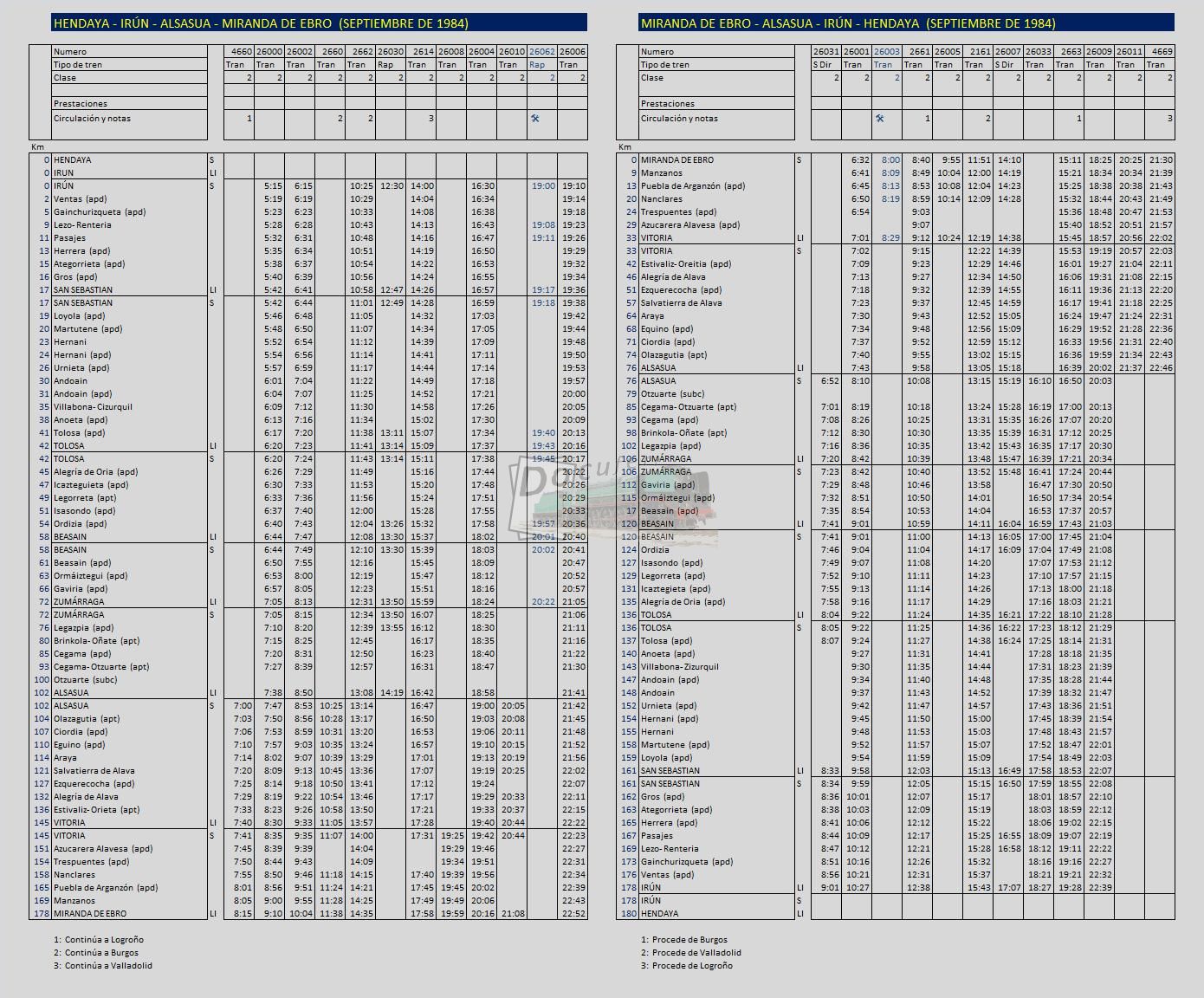Click train number 2161 header
Screen dimensions: 1204x998
pyautogui.click(x=981, y=52)
